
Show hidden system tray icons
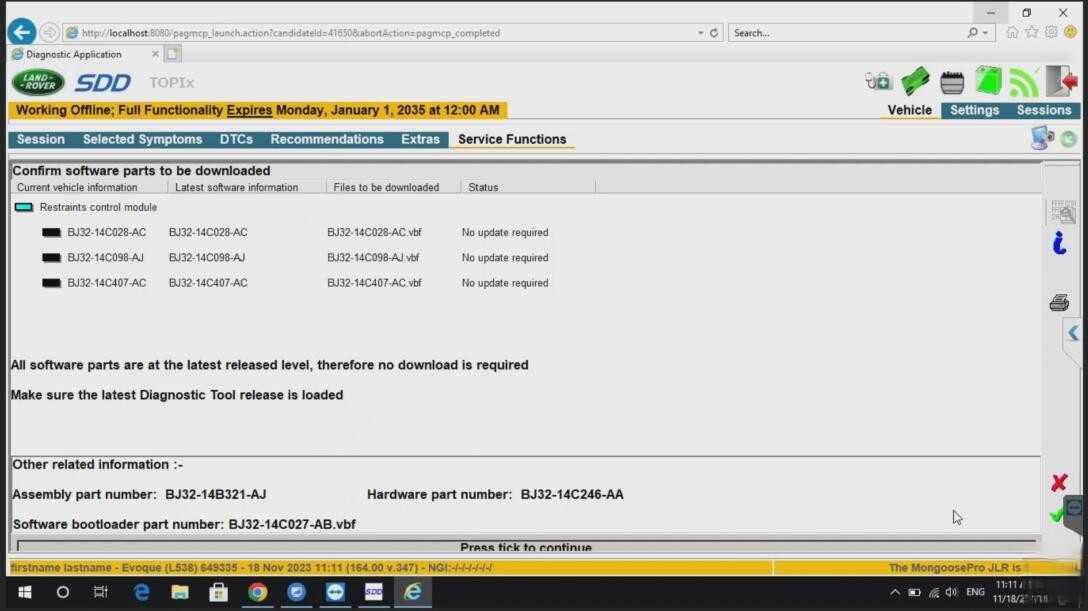pos(894,592)
